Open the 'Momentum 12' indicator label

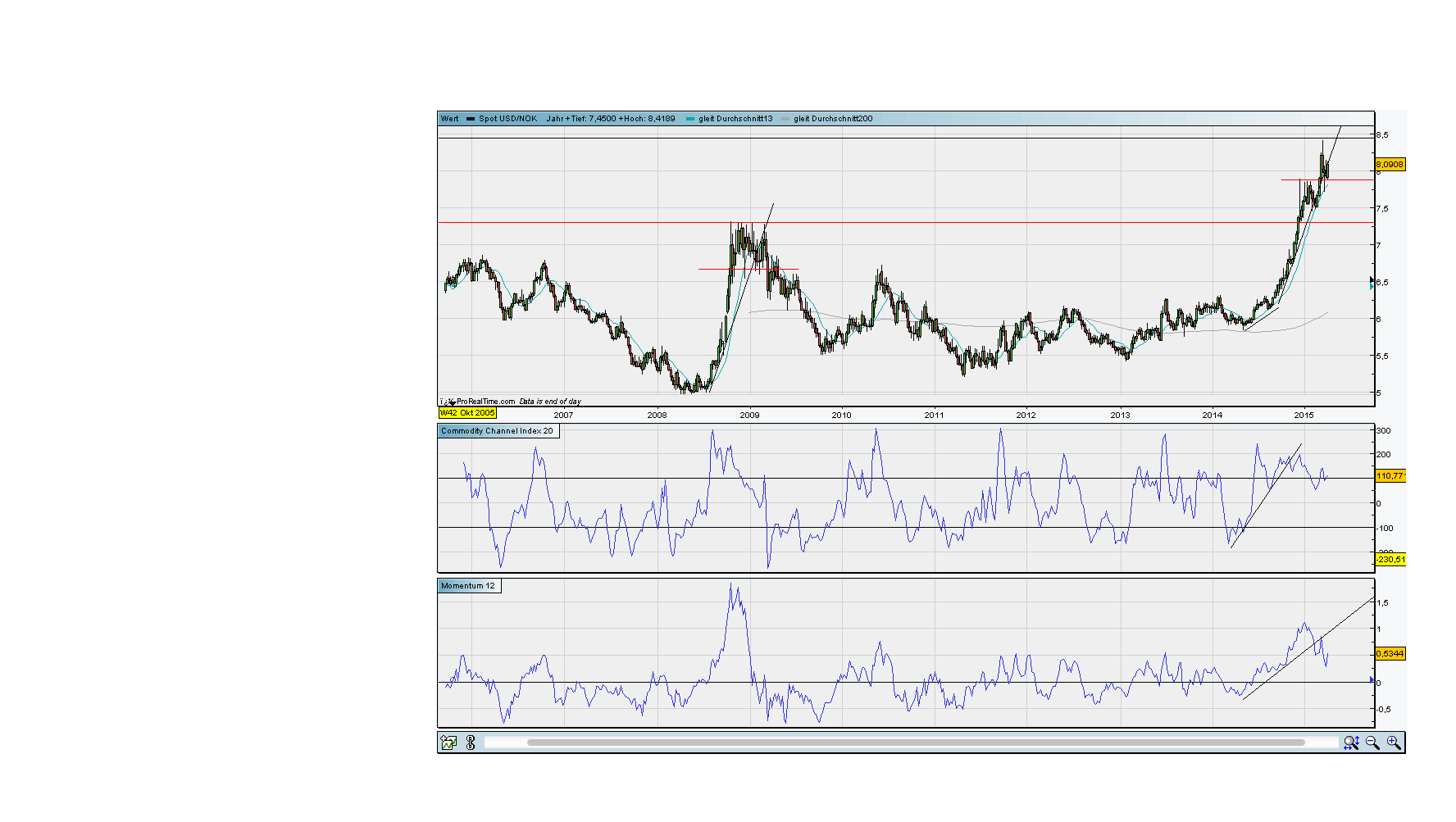click(468, 586)
